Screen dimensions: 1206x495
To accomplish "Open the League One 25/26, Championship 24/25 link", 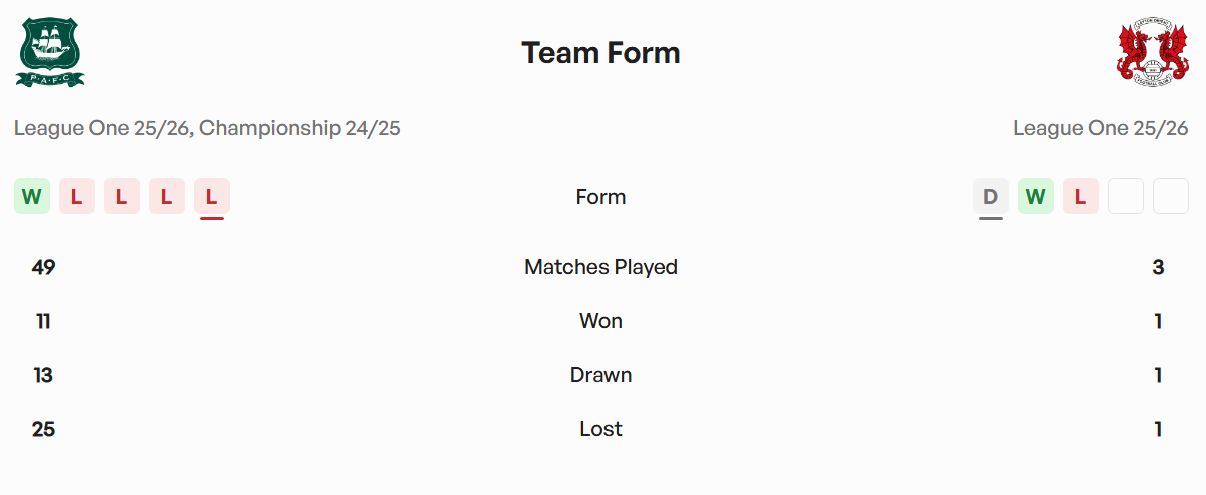I will (x=207, y=128).
